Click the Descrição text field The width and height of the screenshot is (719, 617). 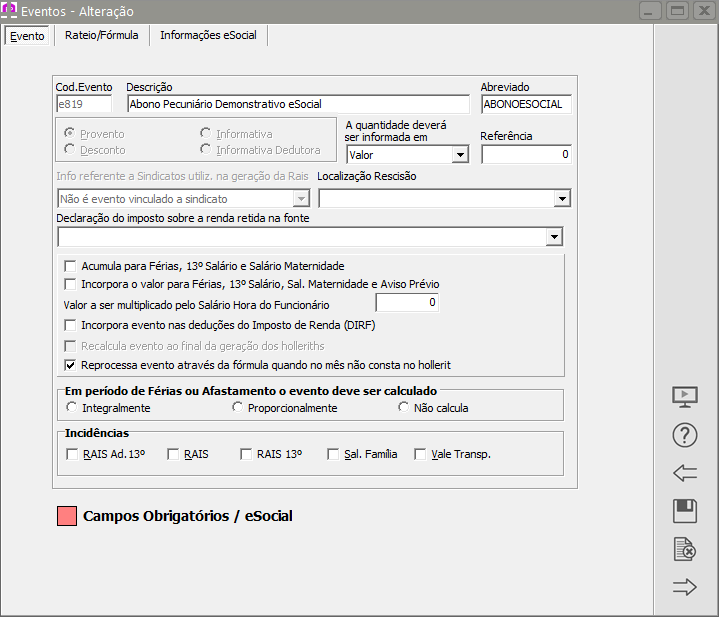(x=297, y=104)
